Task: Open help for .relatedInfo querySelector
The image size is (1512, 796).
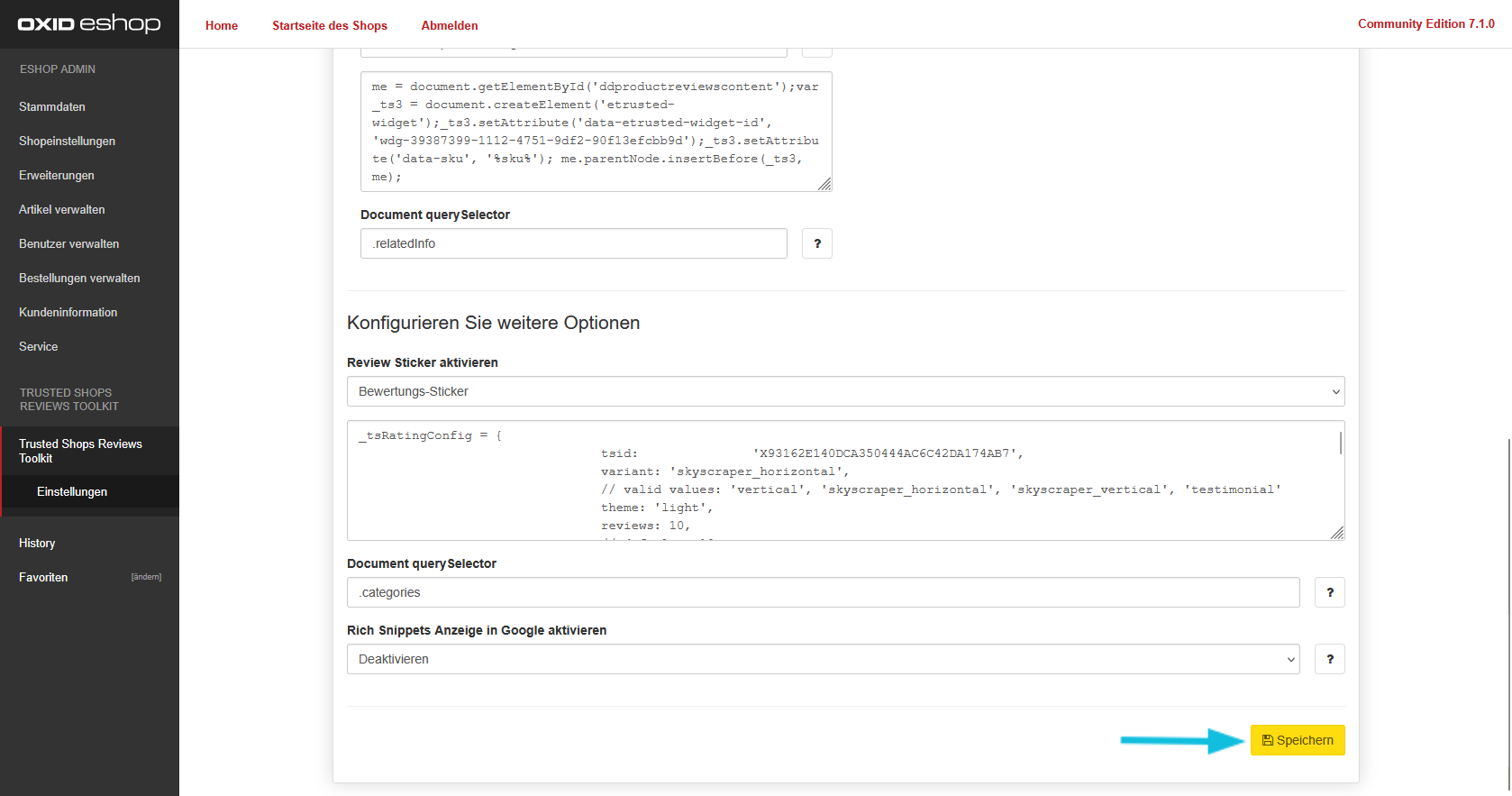Action: pyautogui.click(x=817, y=243)
